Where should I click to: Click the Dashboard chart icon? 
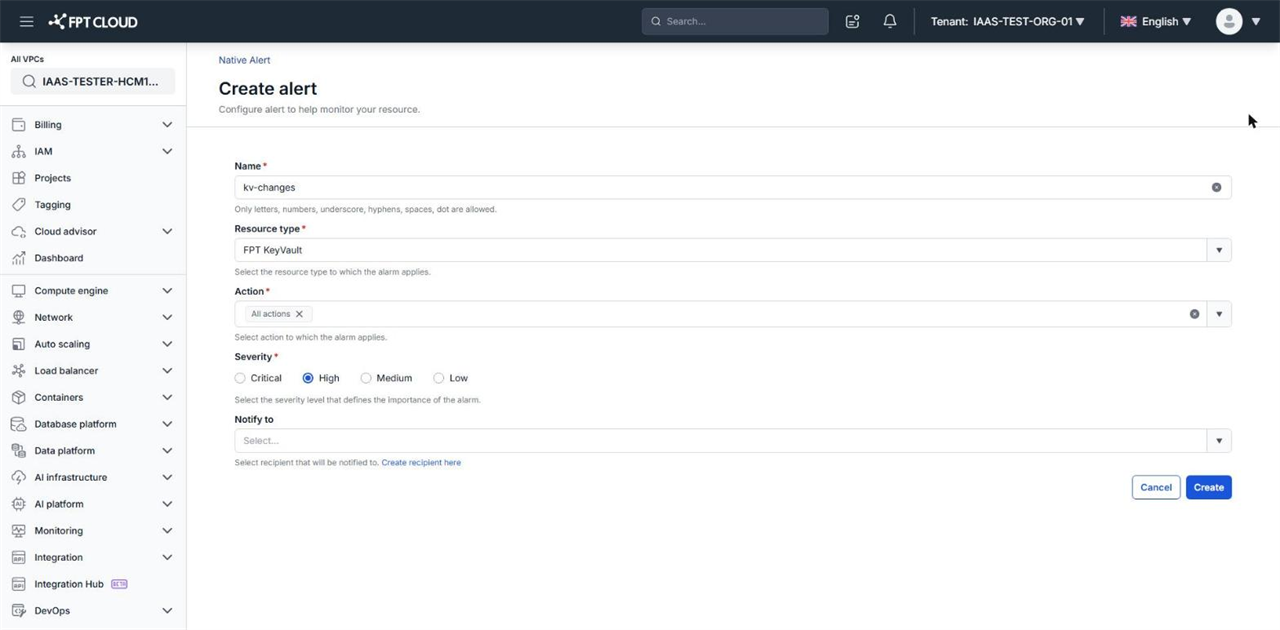pos(18,258)
